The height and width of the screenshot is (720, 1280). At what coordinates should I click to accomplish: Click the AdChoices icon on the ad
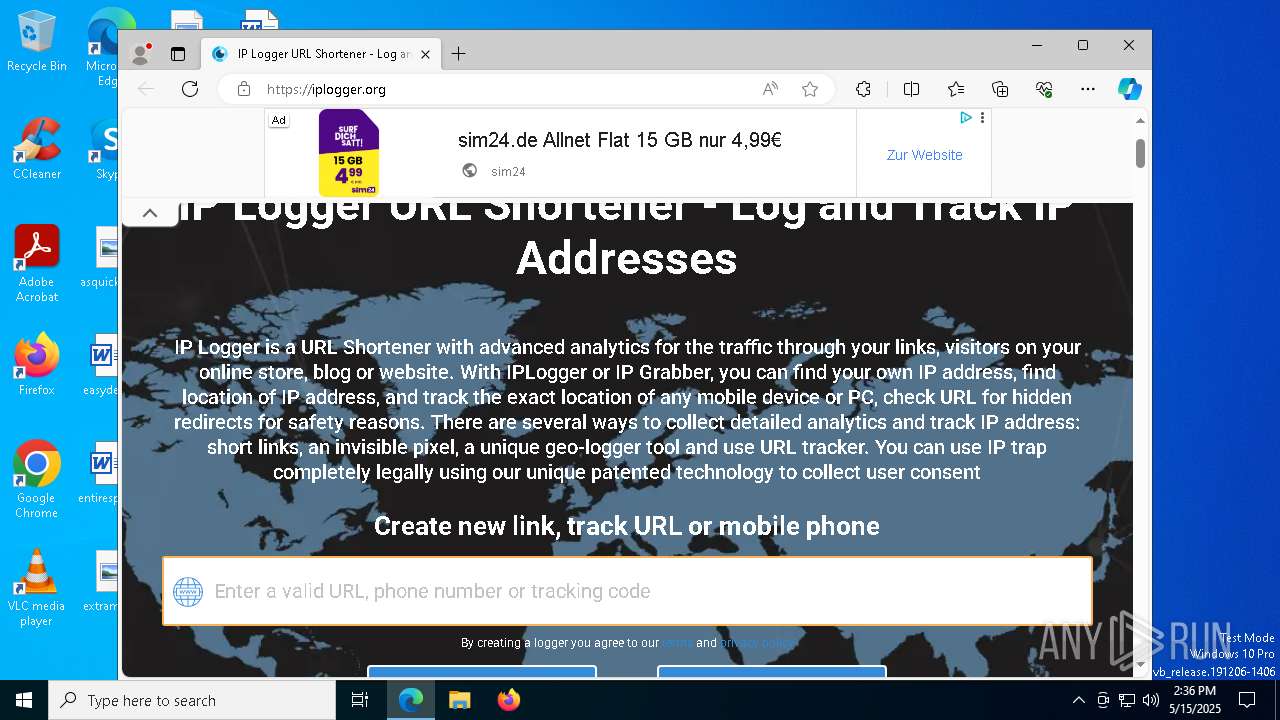click(x=966, y=118)
